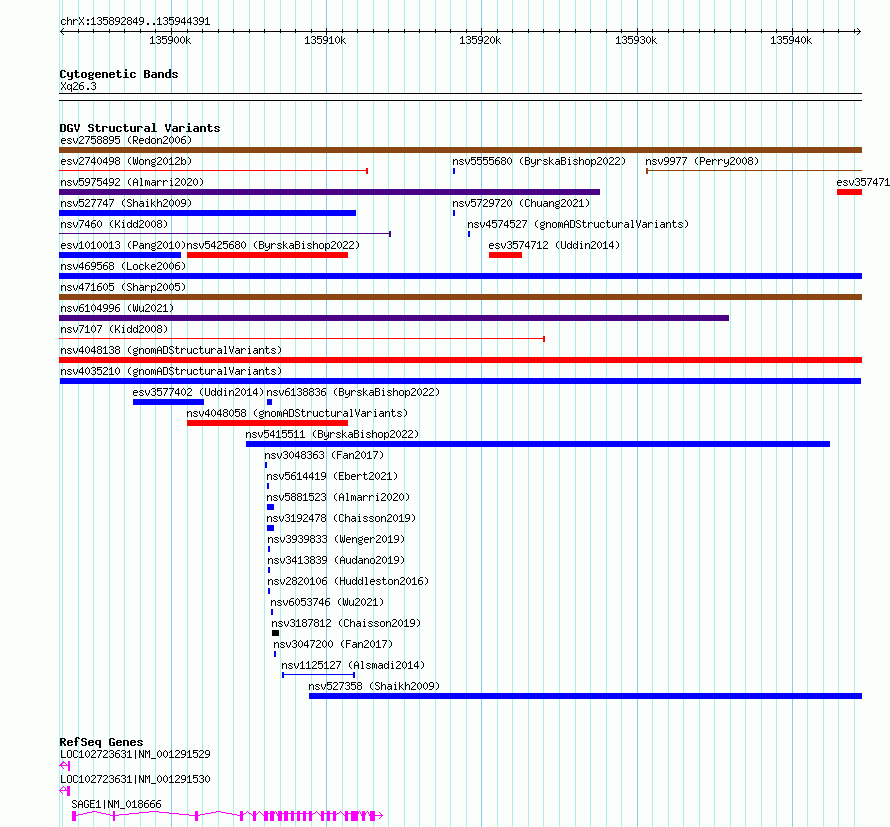
Task: Select the nsv6053746 (Wu2021) label
Action: point(327,602)
